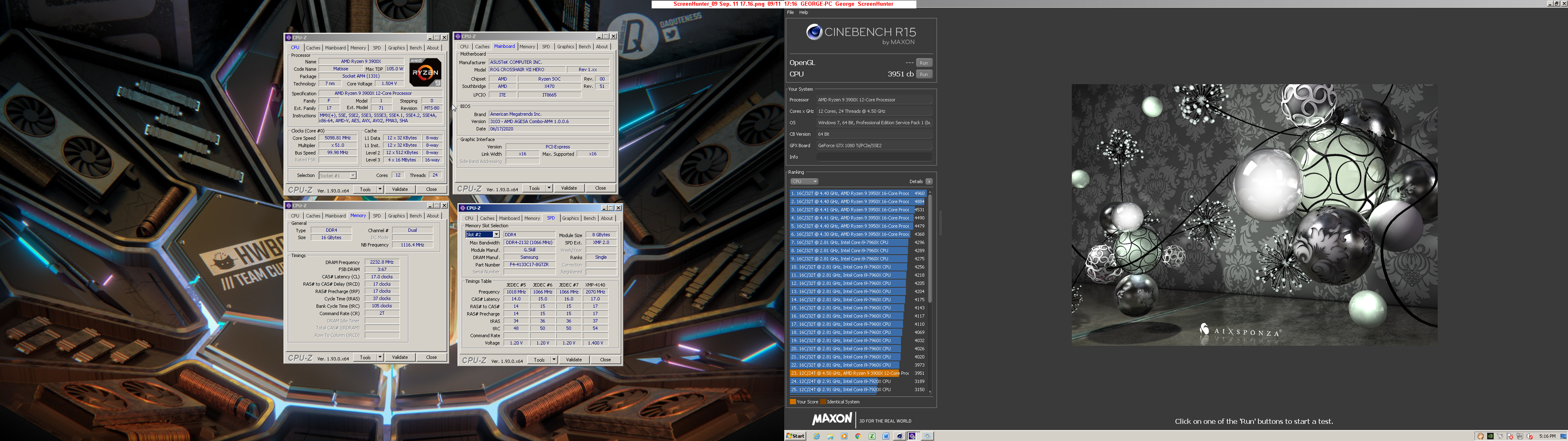Click the AMD Ryzen logo in CPU-Z

425,72
